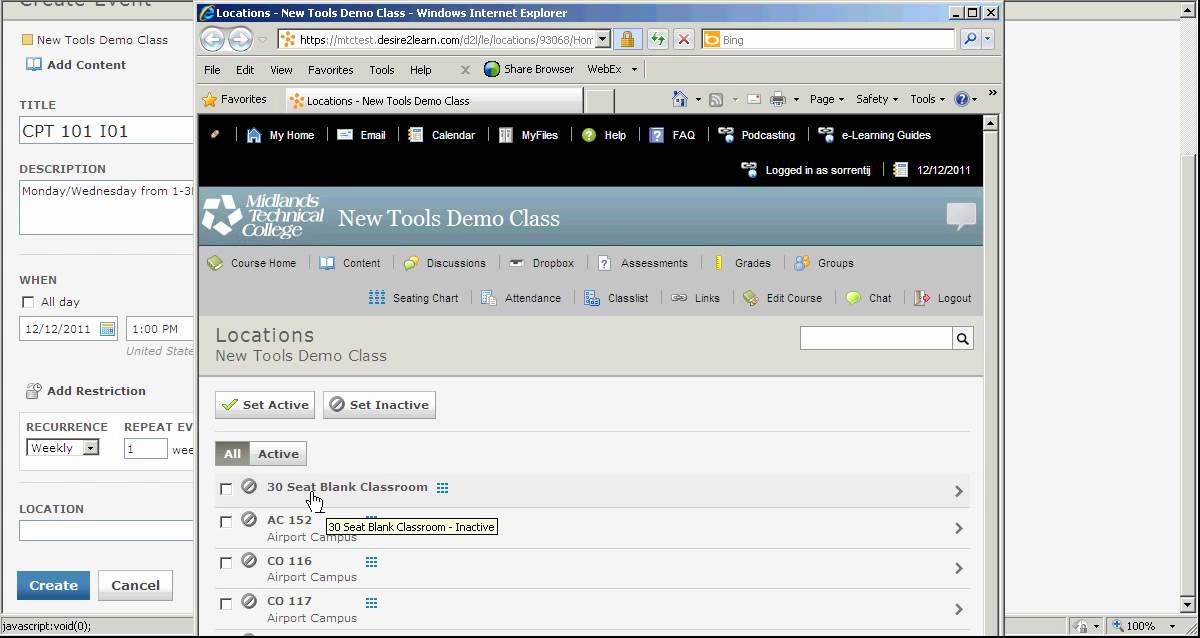Open the File menu
Image resolution: width=1200 pixels, height=638 pixels.
click(212, 70)
